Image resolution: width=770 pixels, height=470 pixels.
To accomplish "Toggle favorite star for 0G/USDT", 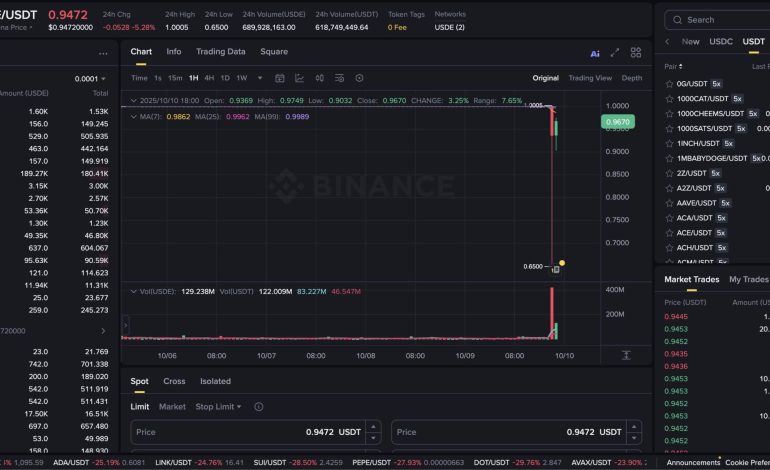I will click(x=668, y=84).
